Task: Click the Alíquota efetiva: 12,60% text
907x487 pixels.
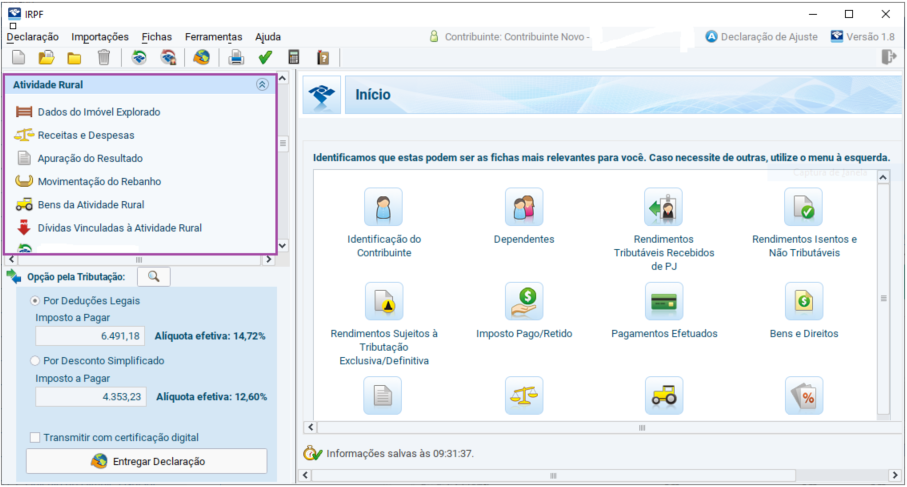Action: coord(212,397)
